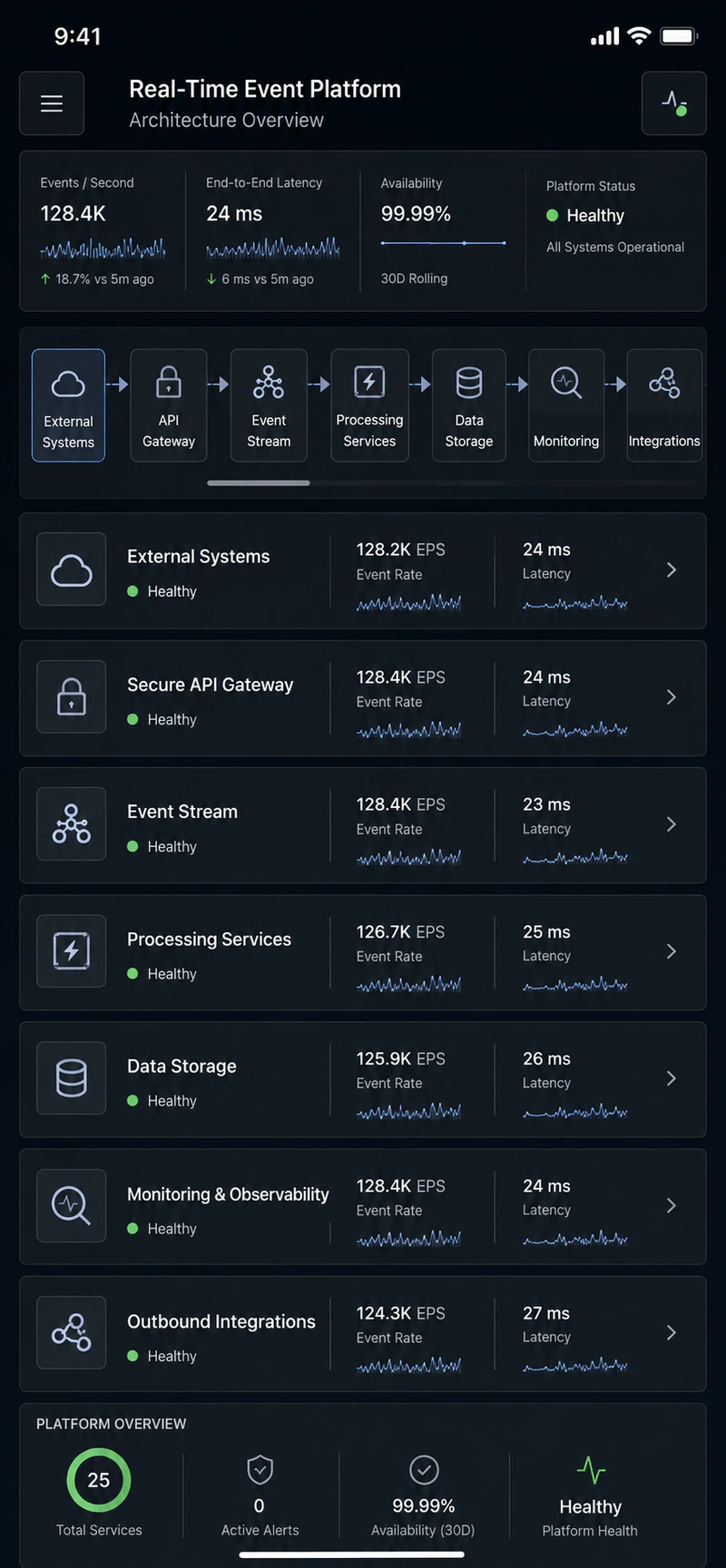Expand the Event Stream row chevron
This screenshot has height=1568, width=726.
tap(672, 823)
